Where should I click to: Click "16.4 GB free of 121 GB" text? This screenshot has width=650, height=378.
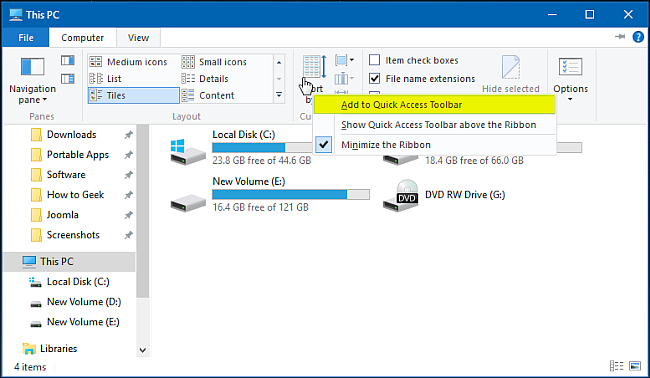(260, 207)
